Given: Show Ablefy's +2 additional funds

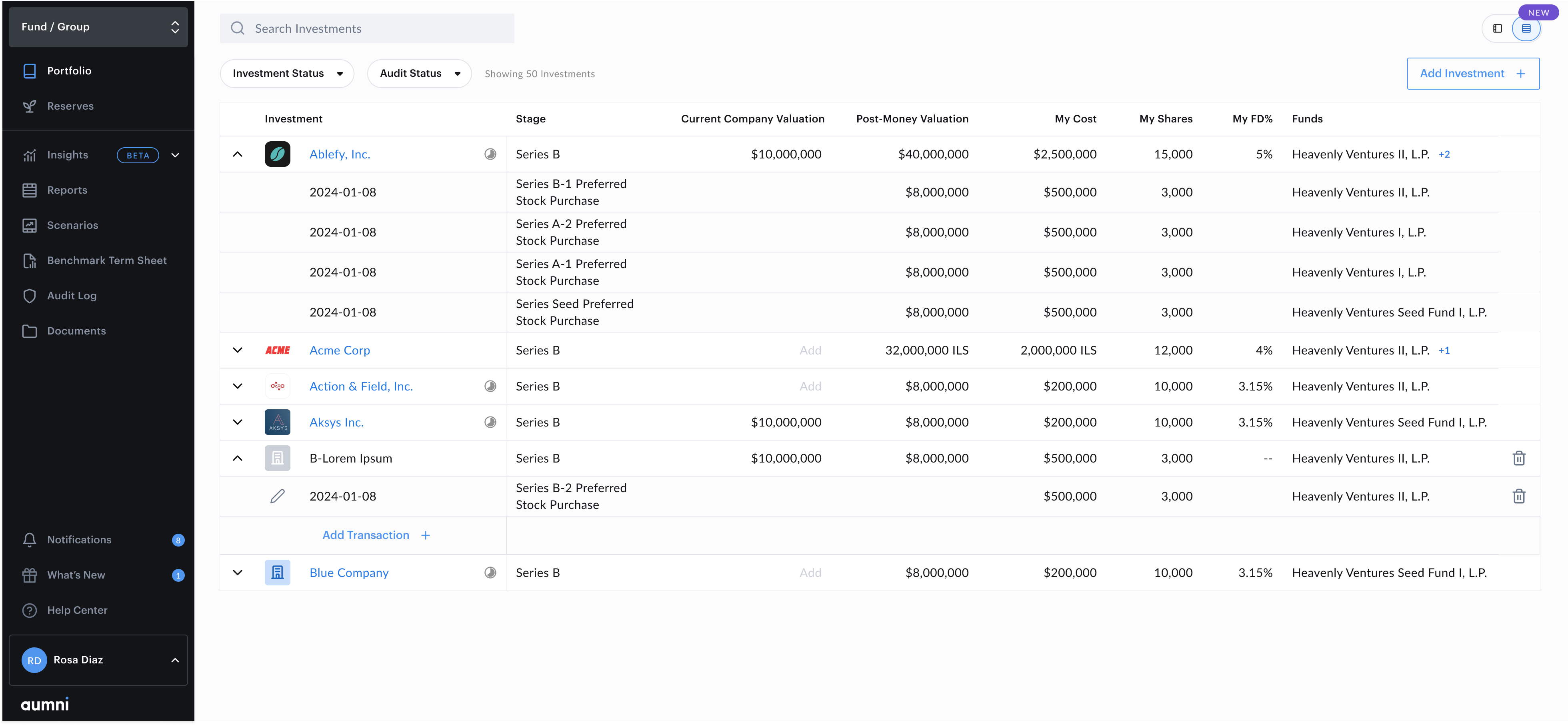Looking at the screenshot, I should pos(1444,154).
